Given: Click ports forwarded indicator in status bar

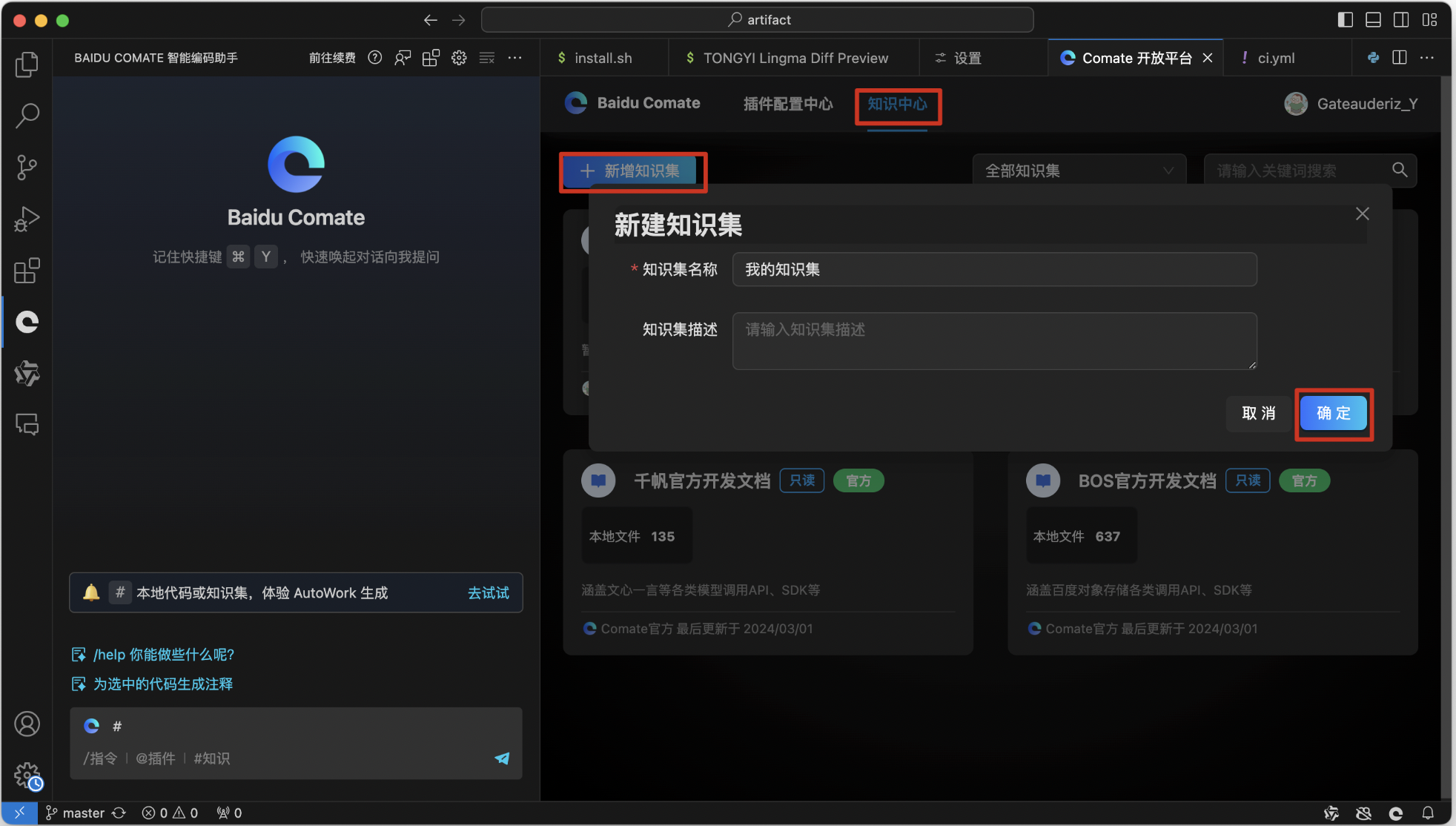Looking at the screenshot, I should coord(229,813).
